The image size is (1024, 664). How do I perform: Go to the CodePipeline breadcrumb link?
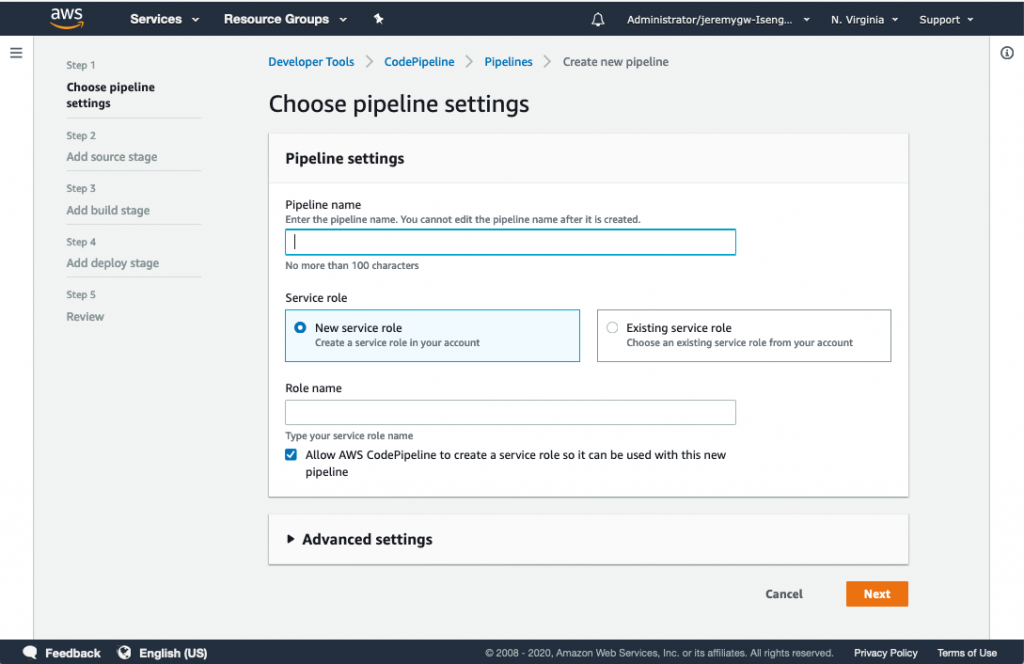point(419,62)
